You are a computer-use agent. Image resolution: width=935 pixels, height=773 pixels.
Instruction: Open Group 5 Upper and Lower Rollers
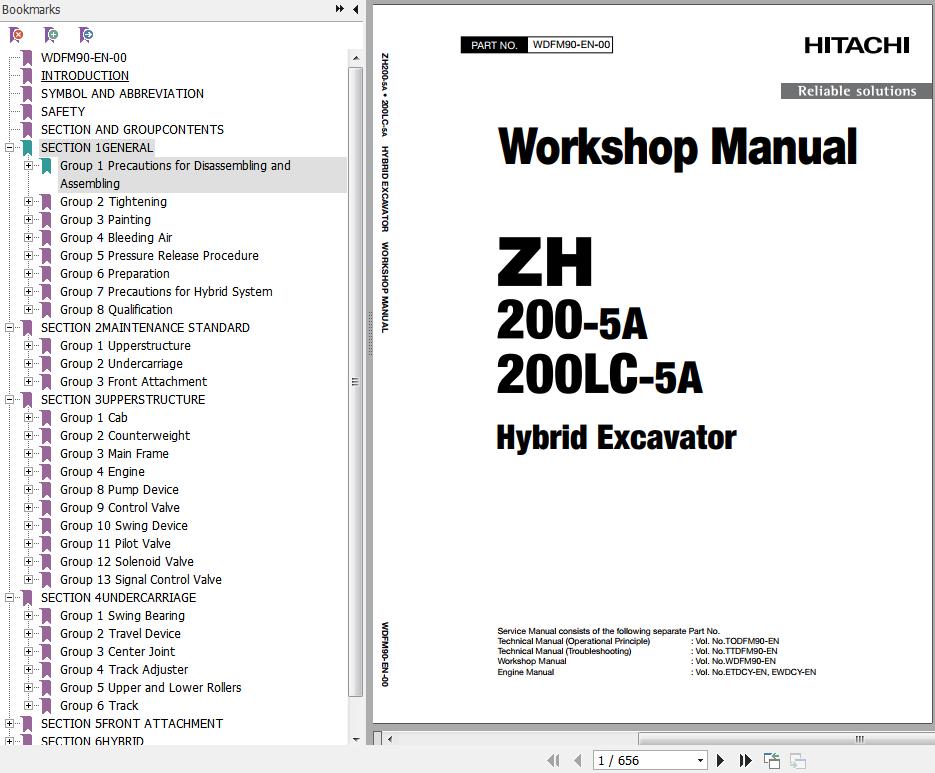(150, 688)
